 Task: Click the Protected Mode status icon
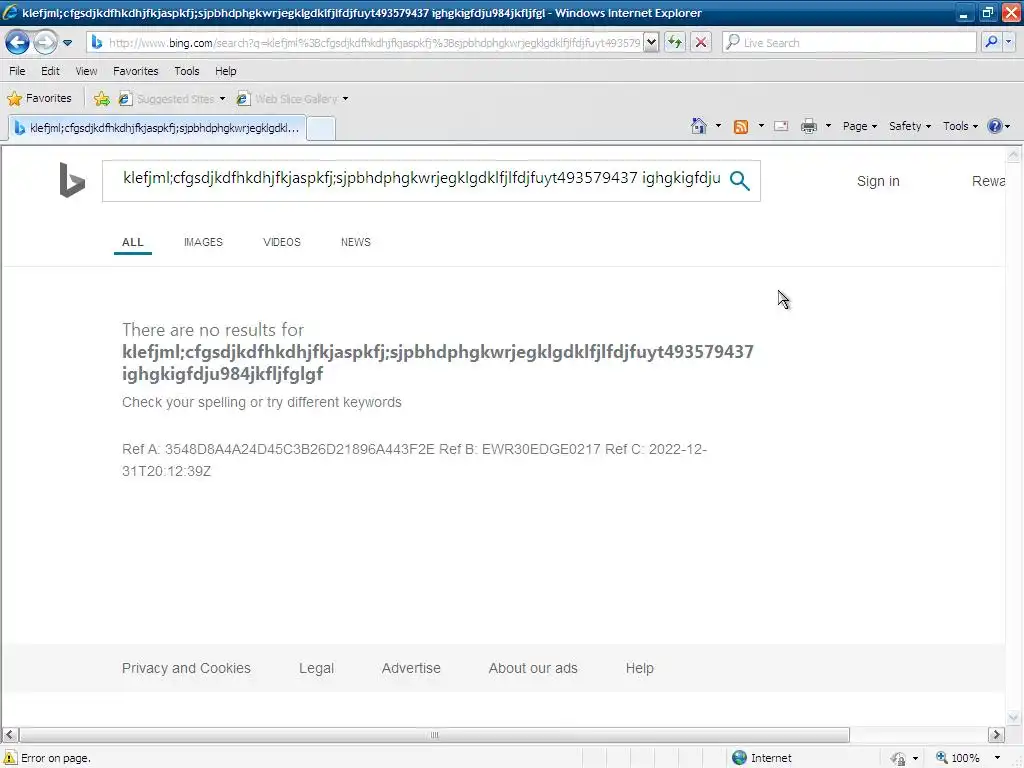pyautogui.click(x=899, y=758)
